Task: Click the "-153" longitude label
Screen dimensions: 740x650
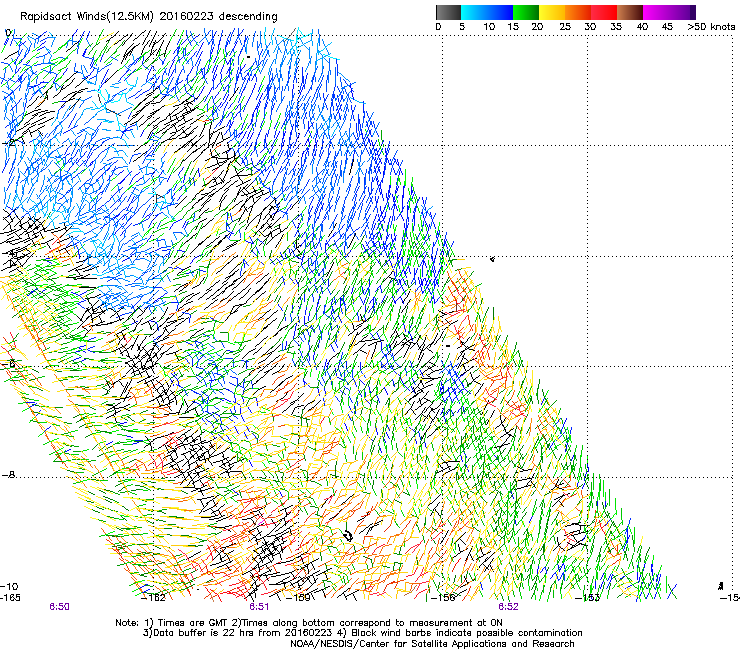Action: point(588,598)
